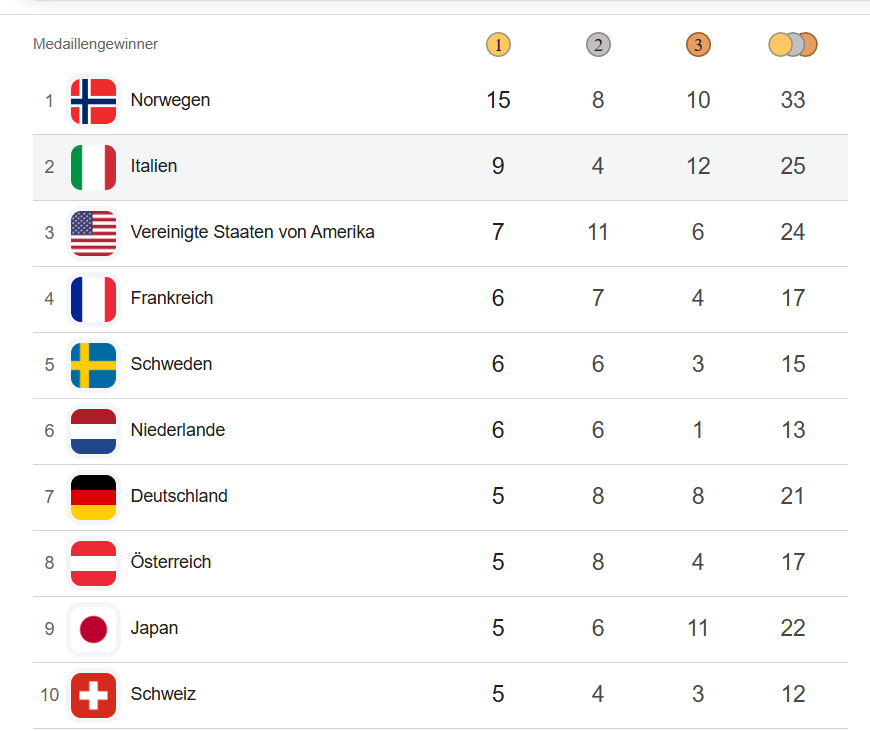870x731 pixels.
Task: Click the United States flag icon
Action: click(93, 233)
